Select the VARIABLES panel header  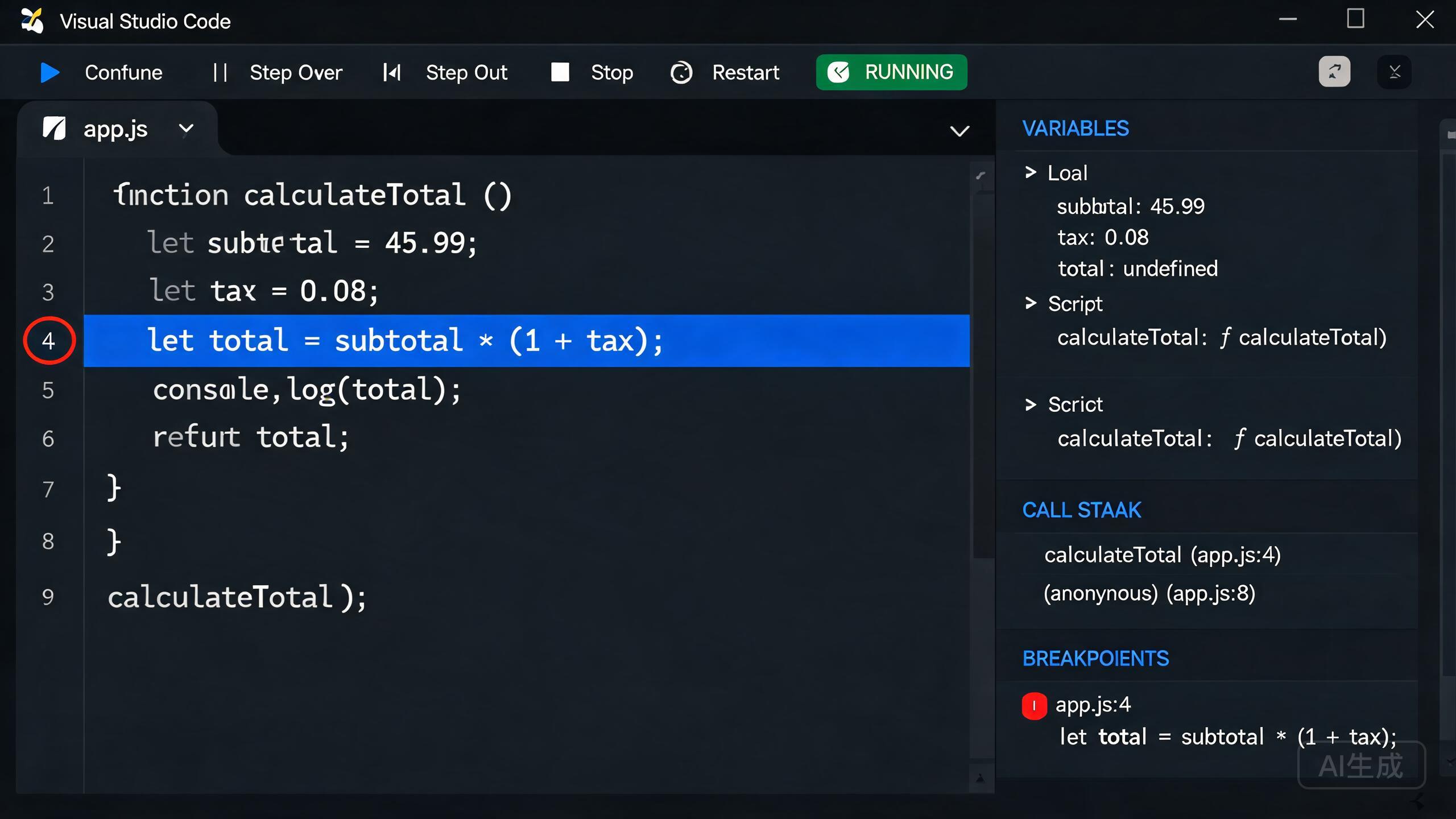pos(1075,129)
